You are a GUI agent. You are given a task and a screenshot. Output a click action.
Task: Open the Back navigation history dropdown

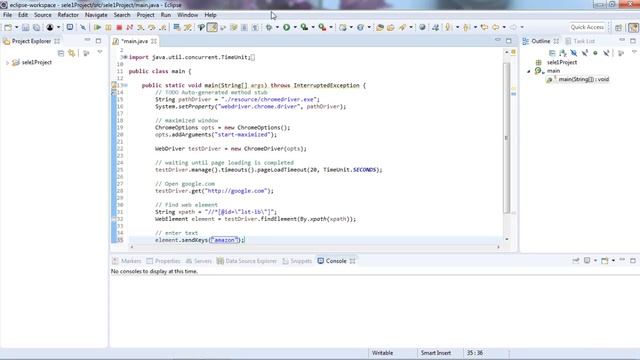click(x=504, y=27)
